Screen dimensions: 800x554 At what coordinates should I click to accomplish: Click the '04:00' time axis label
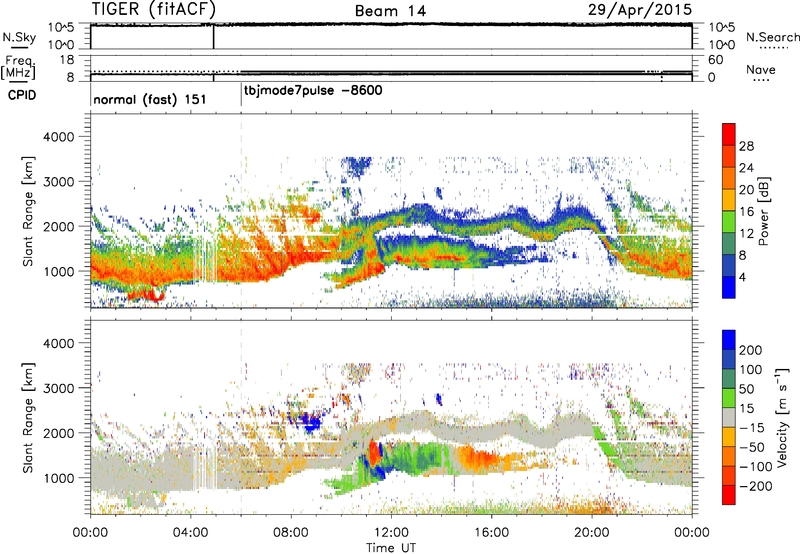(x=190, y=533)
